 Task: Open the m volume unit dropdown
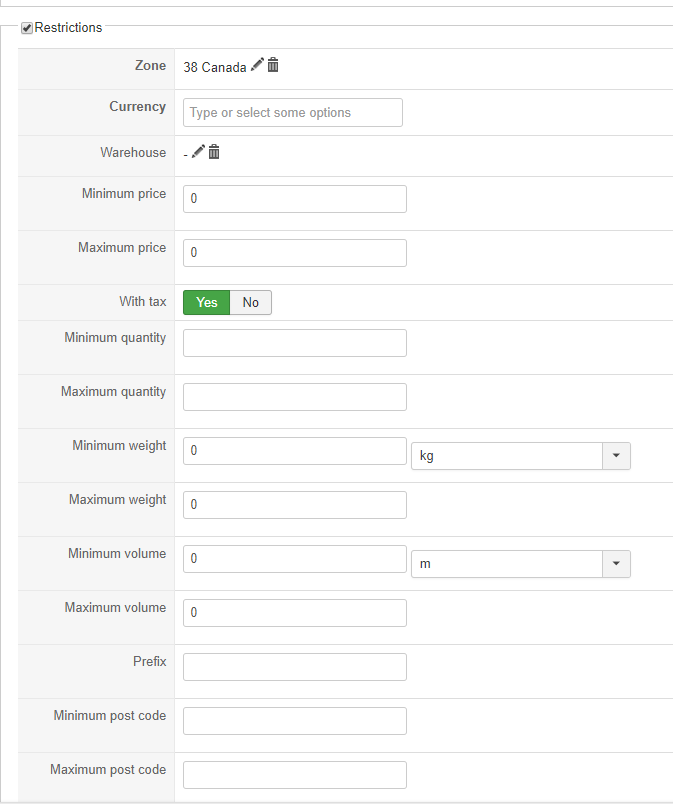(x=520, y=564)
